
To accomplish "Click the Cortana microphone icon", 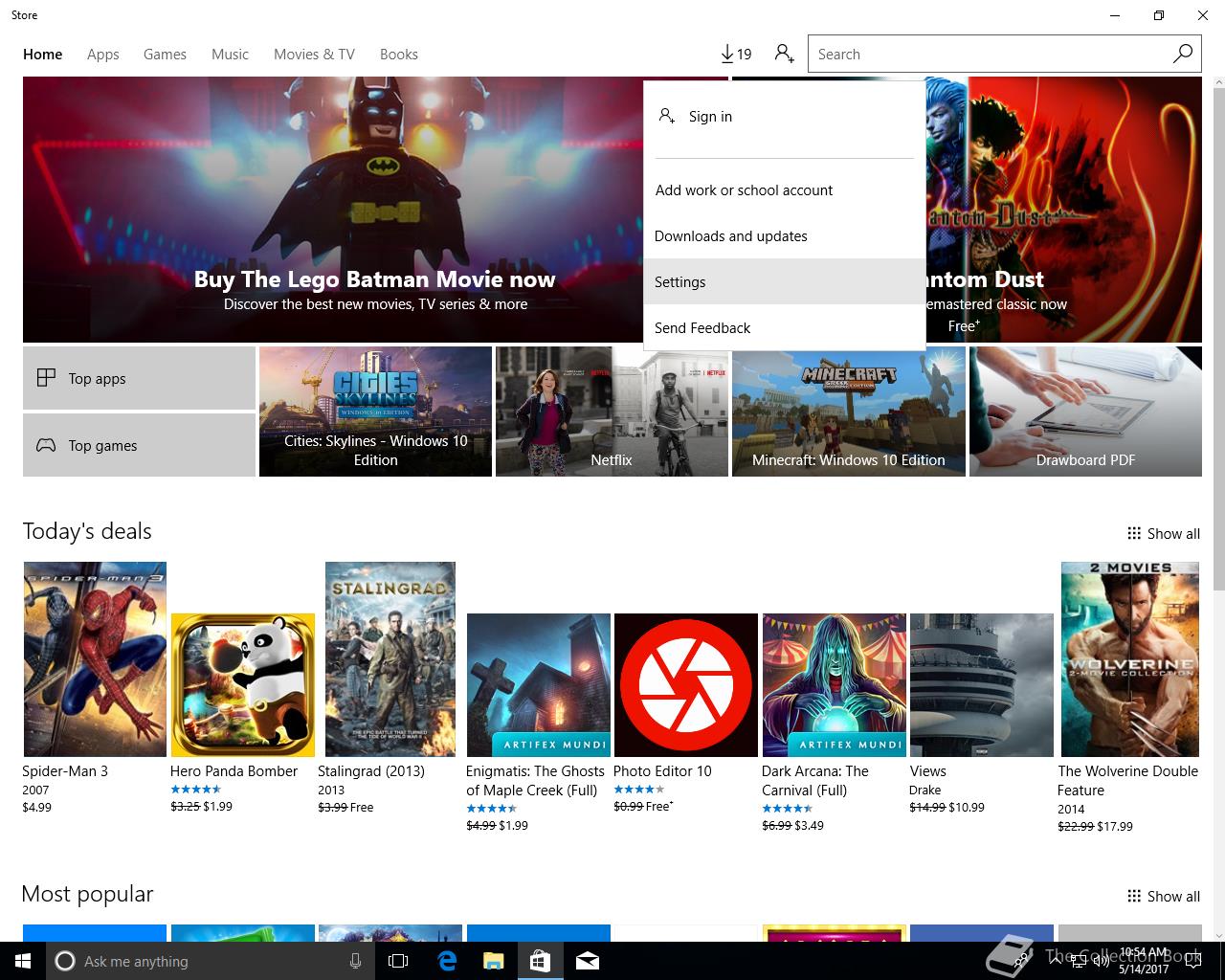I will (x=355, y=961).
